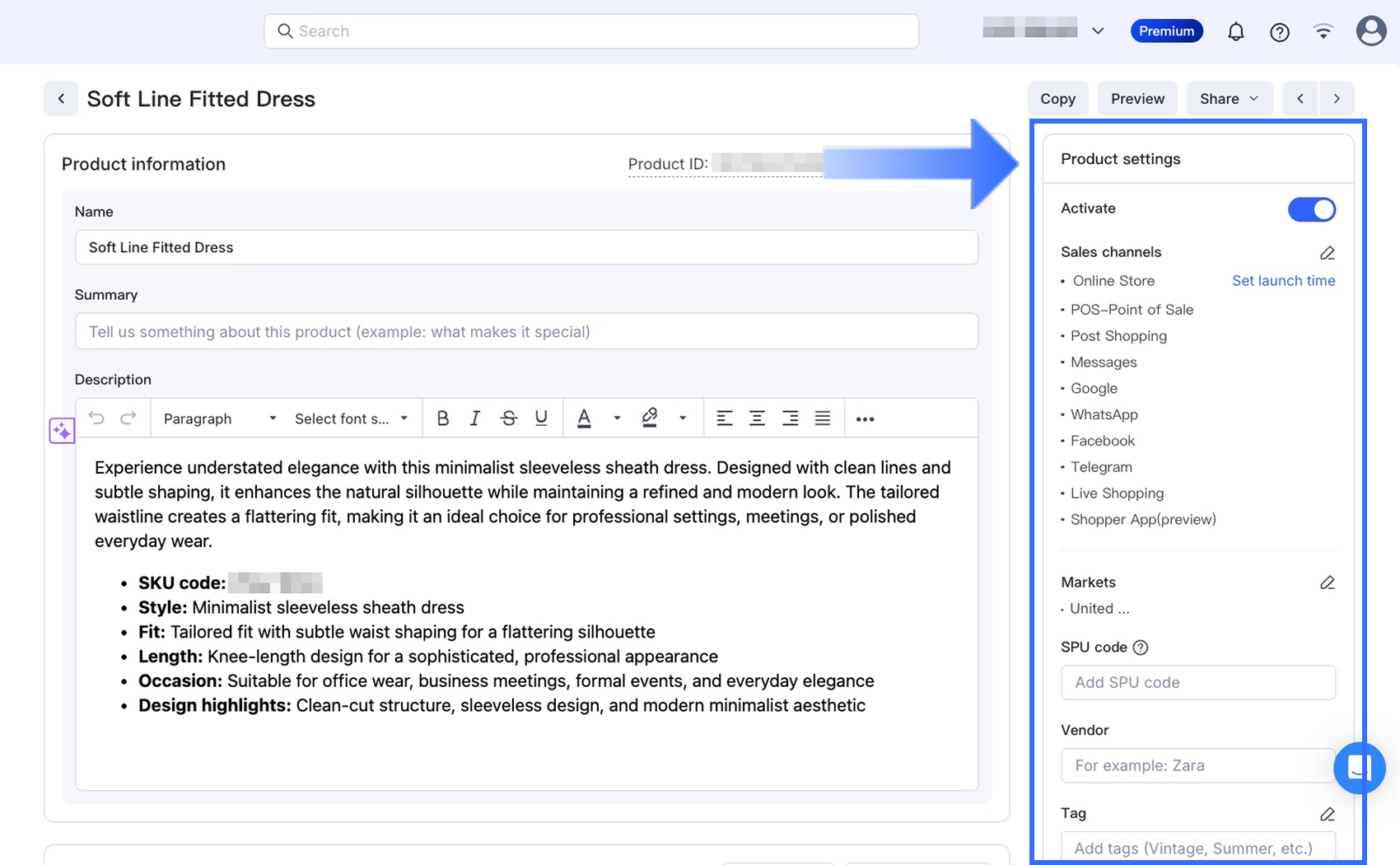Image resolution: width=1400 pixels, height=865 pixels.
Task: Center align the description text
Action: [757, 418]
